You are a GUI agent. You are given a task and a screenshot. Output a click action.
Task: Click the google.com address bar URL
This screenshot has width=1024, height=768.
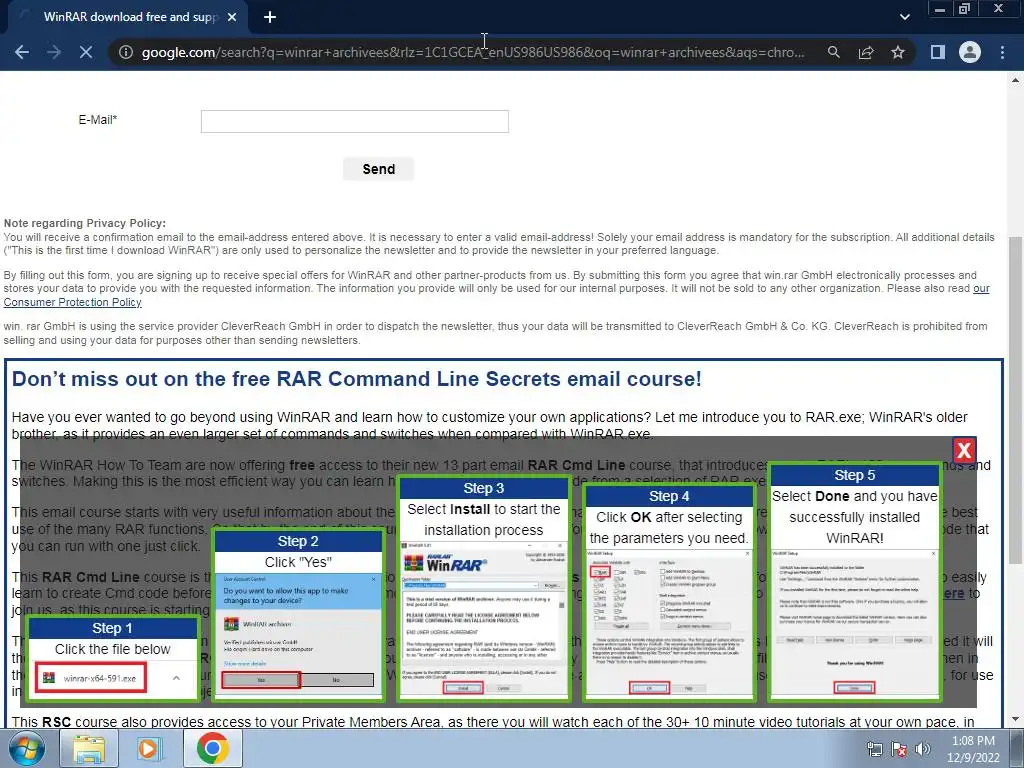pos(473,52)
